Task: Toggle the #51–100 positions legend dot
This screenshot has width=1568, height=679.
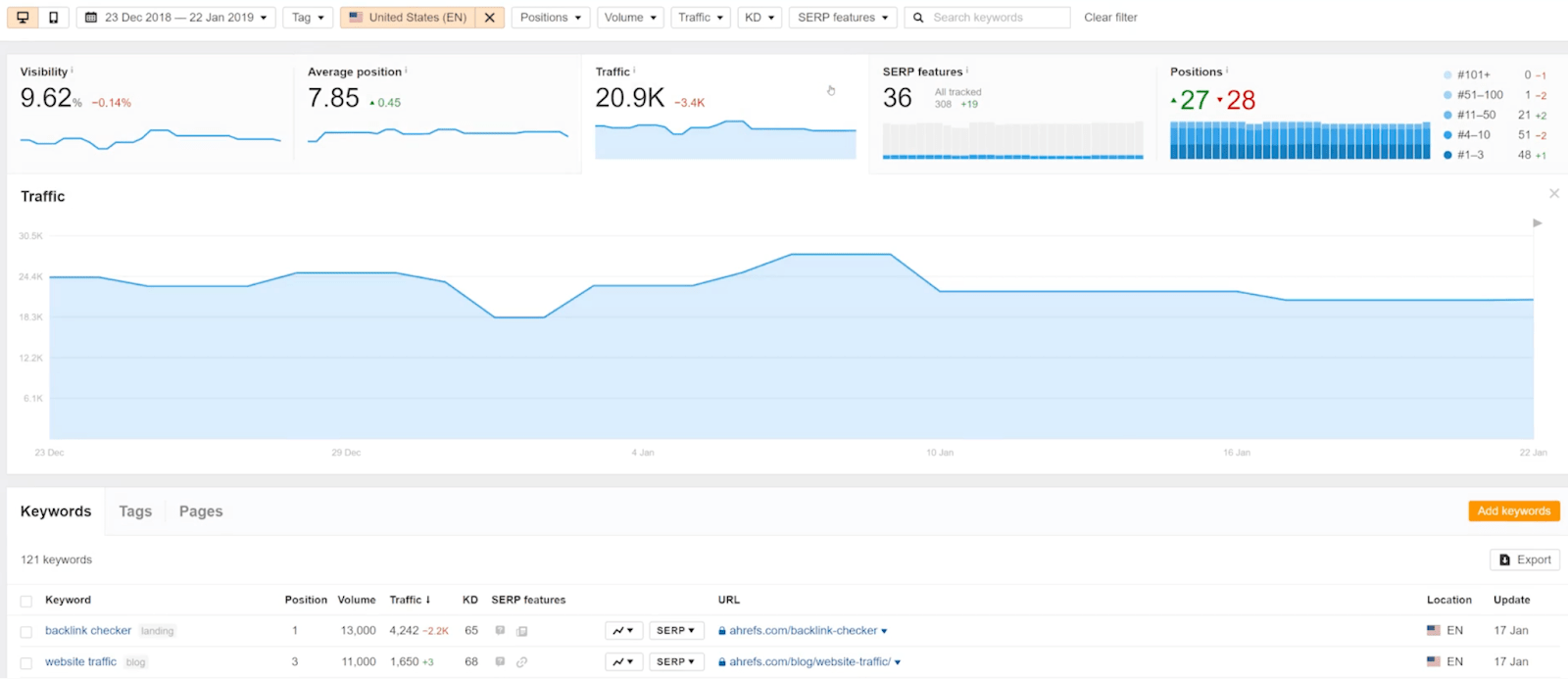Action: tap(1447, 95)
